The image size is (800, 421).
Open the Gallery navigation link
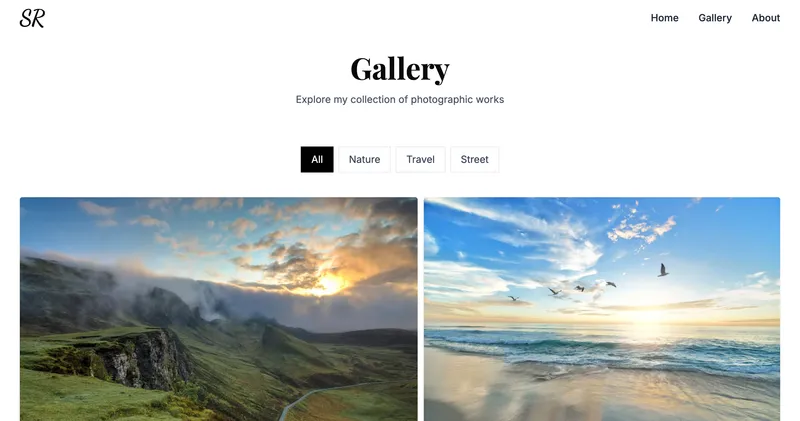click(715, 18)
